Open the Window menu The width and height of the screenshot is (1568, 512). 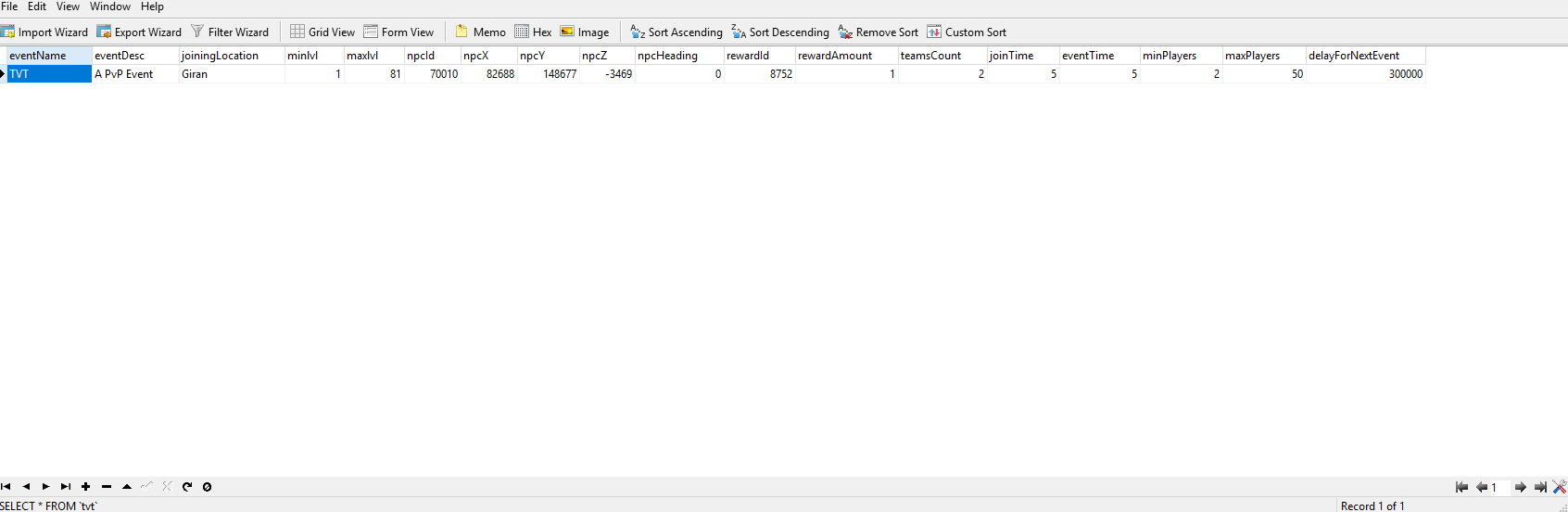110,6
